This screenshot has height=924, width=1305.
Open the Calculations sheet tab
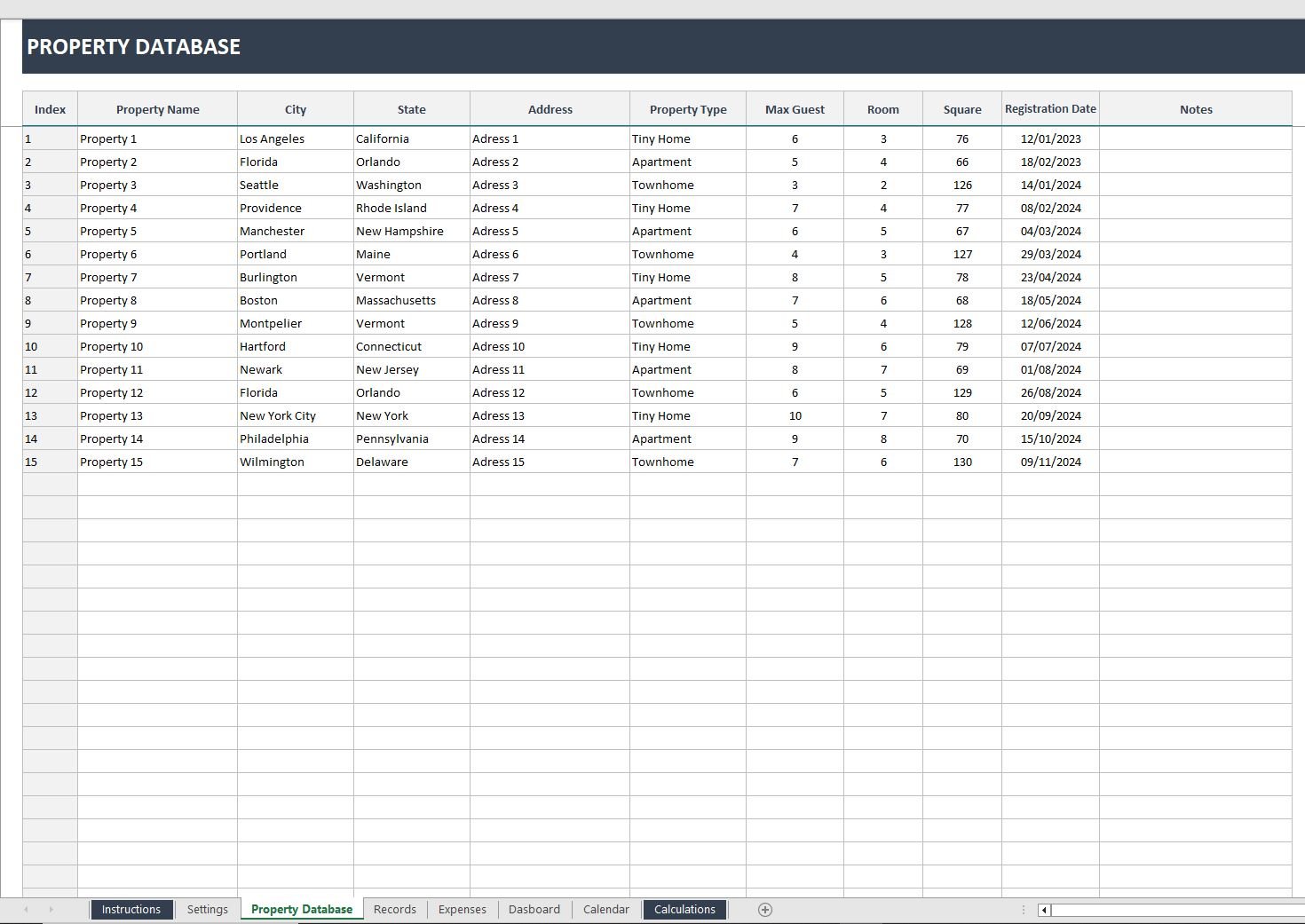pos(684,910)
